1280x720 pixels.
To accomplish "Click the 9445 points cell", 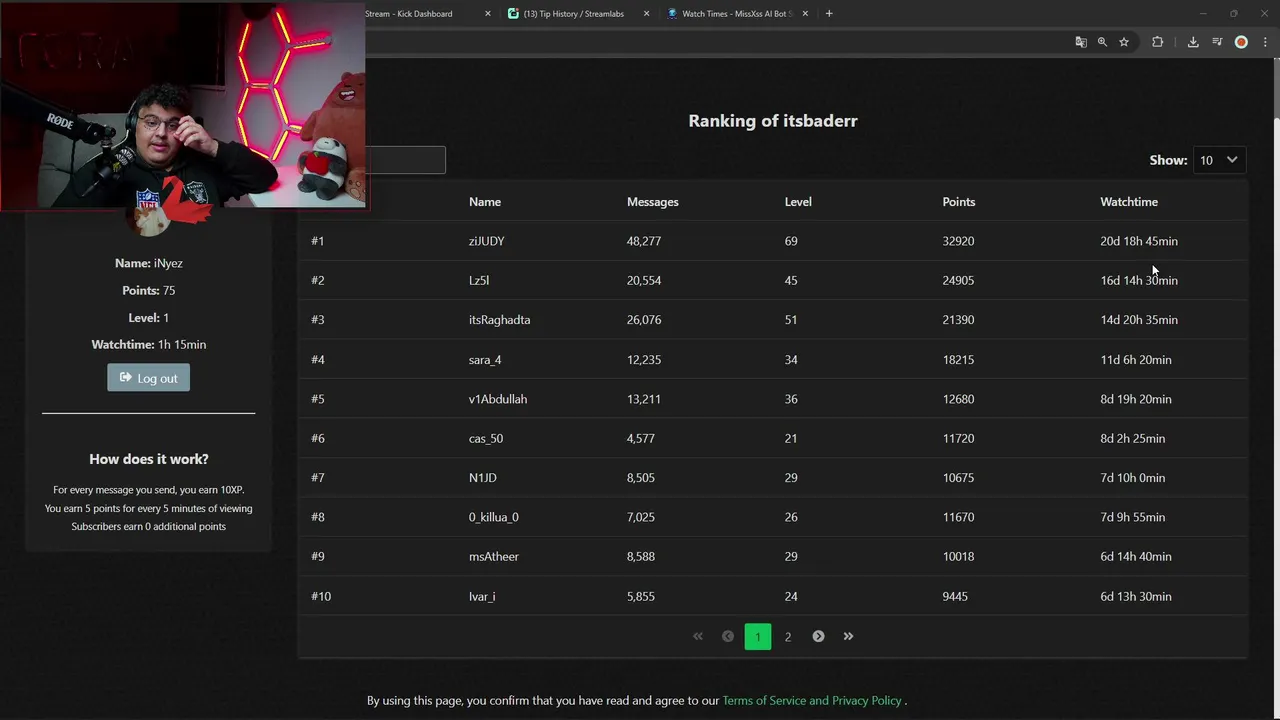I will (955, 597).
